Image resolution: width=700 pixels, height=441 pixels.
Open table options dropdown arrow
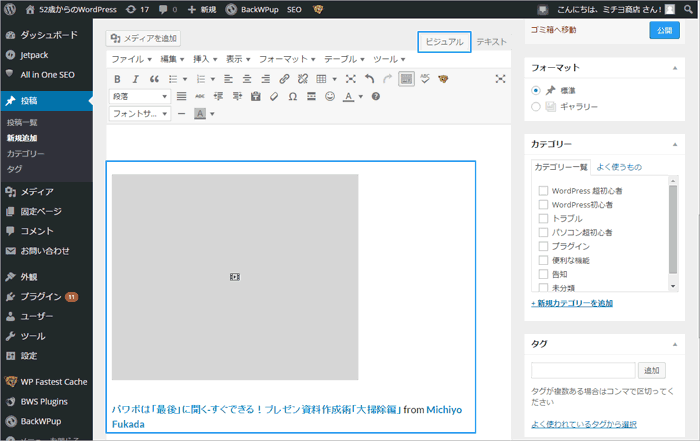[334, 79]
